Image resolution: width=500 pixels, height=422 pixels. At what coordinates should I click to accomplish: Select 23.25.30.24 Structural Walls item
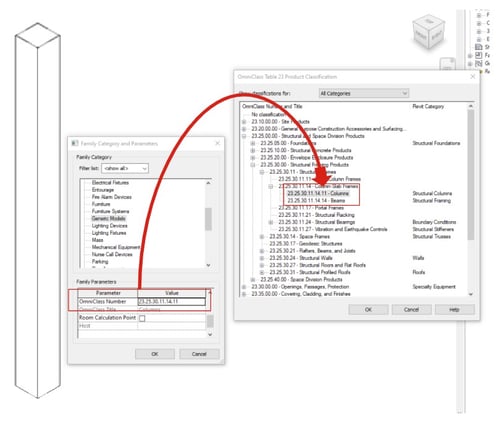(x=301, y=258)
